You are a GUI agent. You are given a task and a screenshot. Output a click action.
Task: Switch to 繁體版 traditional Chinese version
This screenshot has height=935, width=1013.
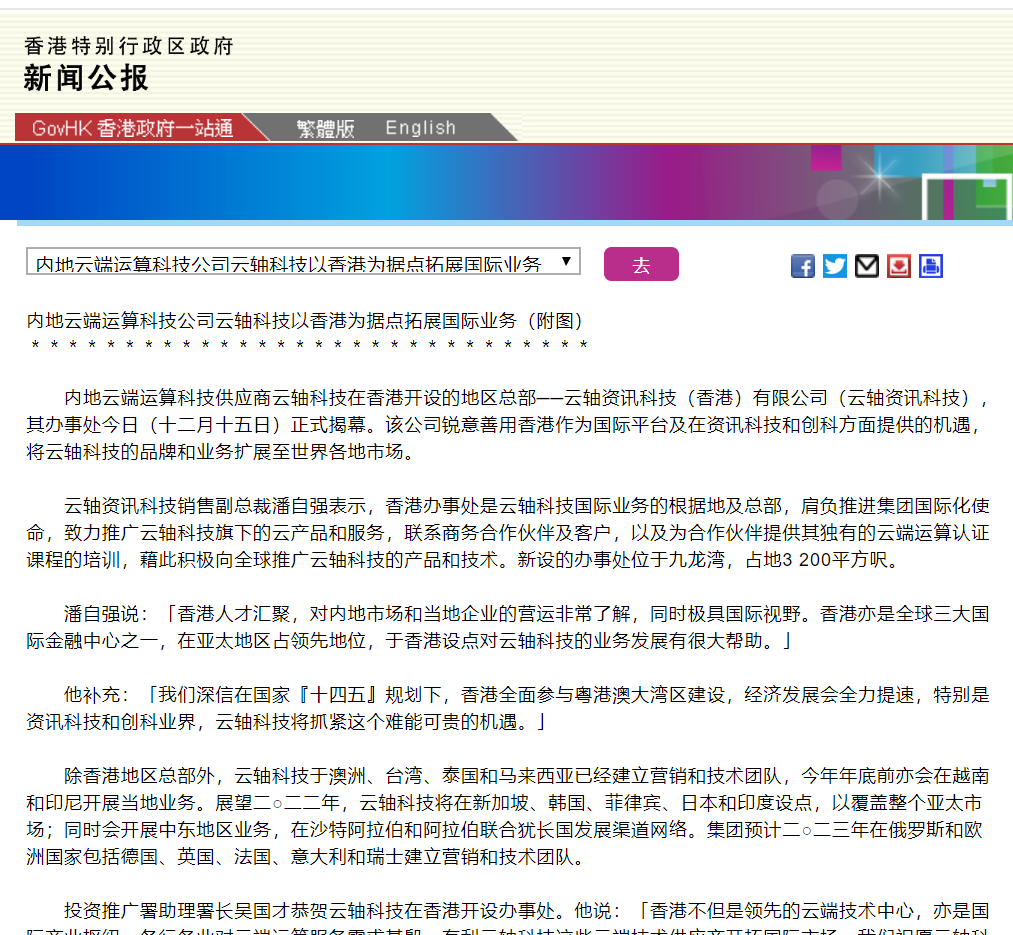pos(326,128)
